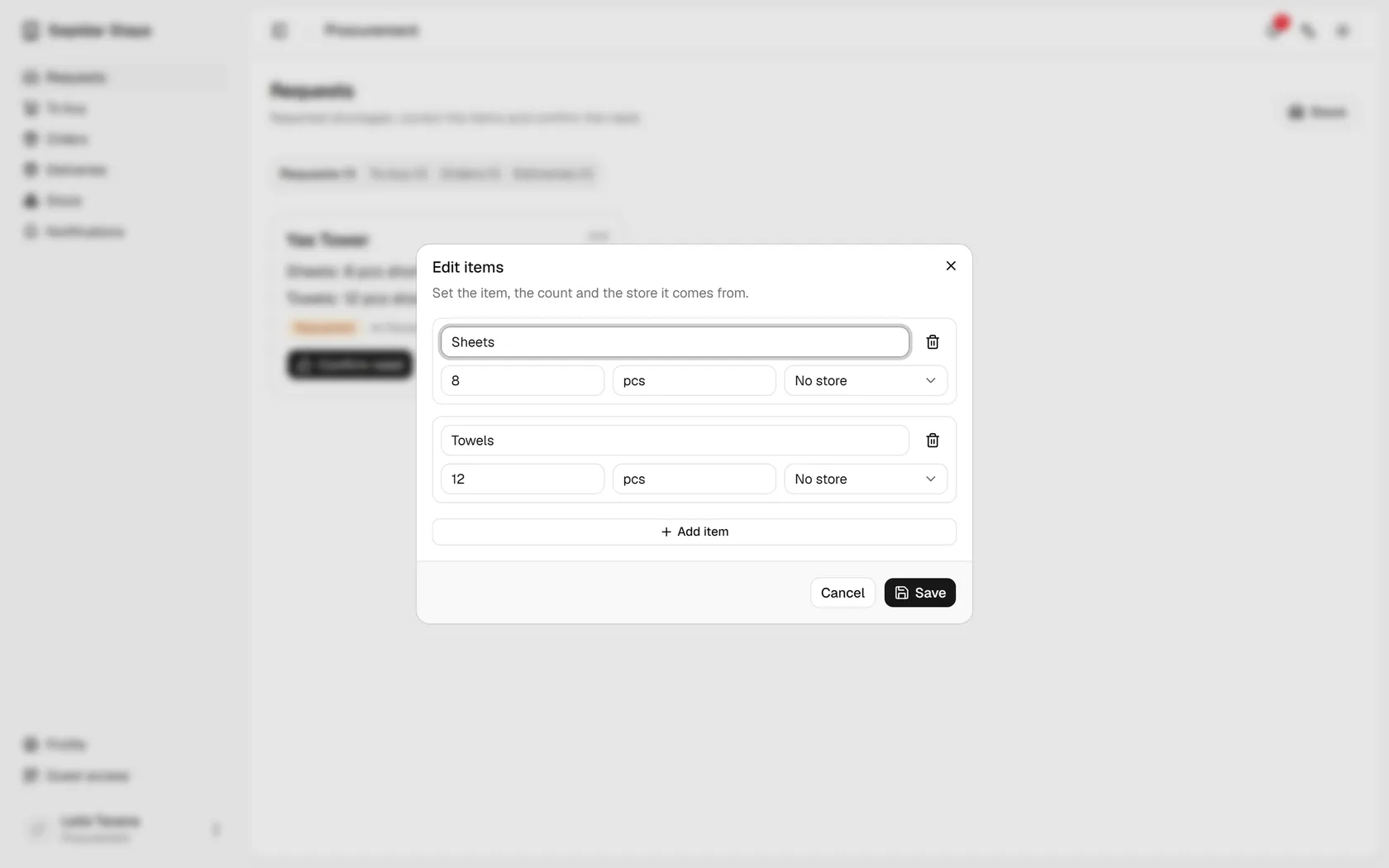Delete the Sheets item row
The height and width of the screenshot is (868, 1389).
point(933,342)
